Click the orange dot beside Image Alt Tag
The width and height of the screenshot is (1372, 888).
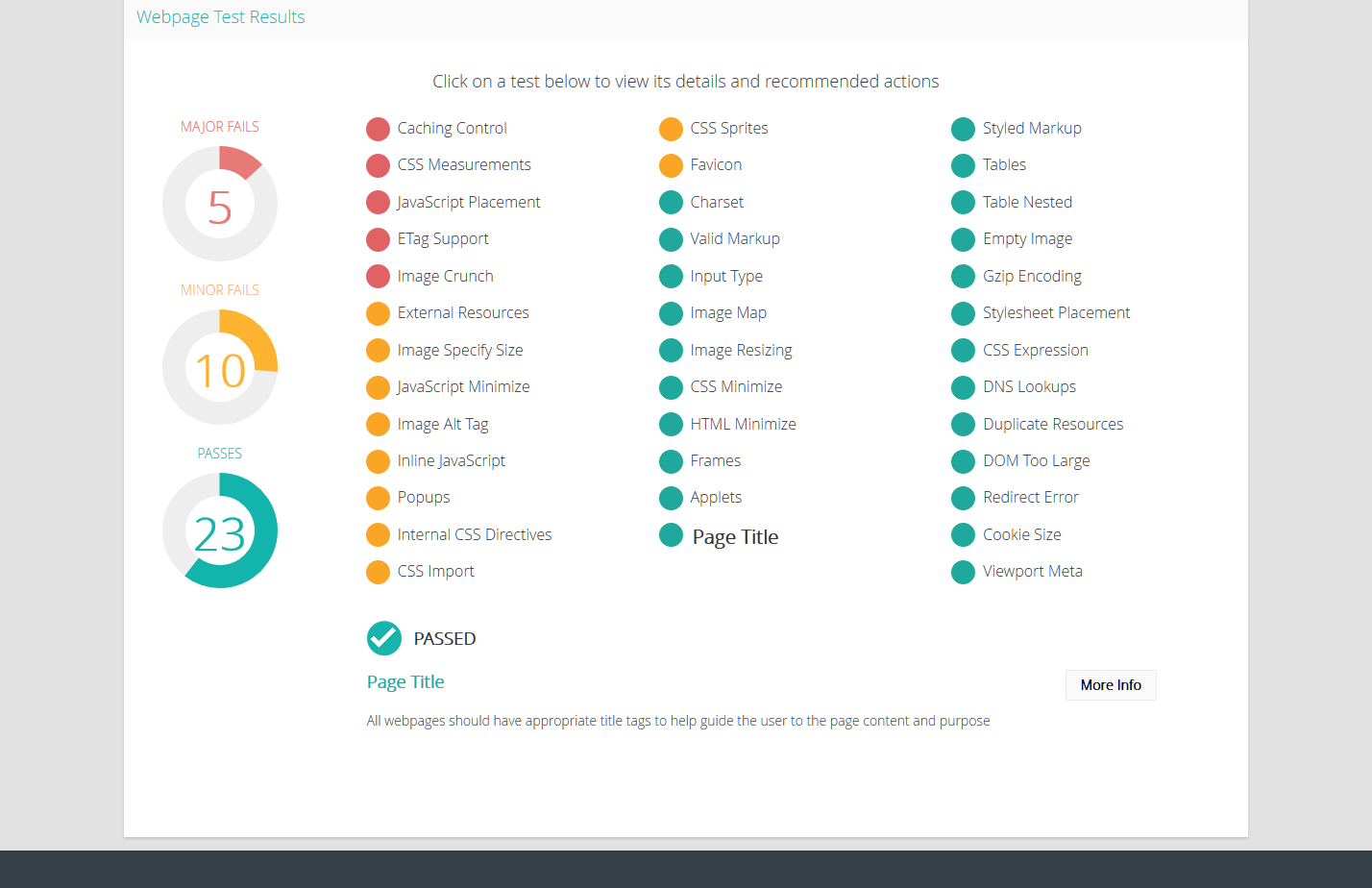(x=379, y=425)
